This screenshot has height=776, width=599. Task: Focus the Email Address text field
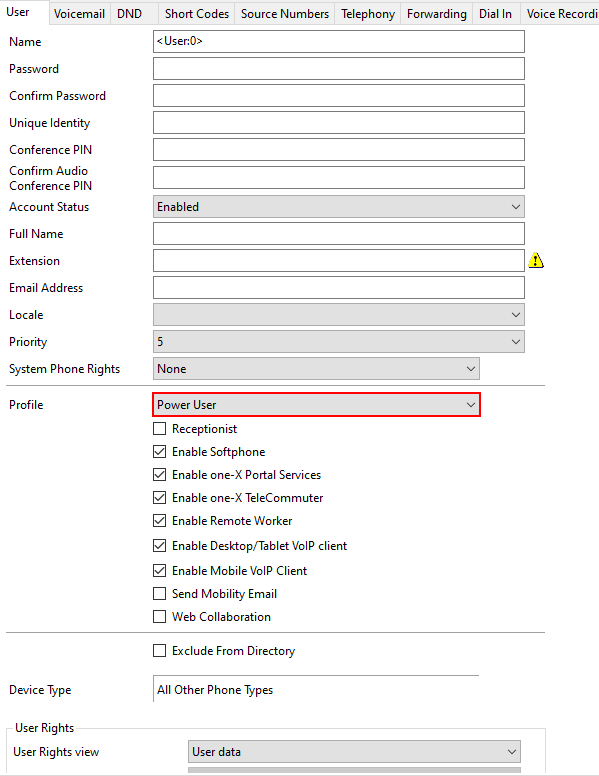tap(339, 288)
